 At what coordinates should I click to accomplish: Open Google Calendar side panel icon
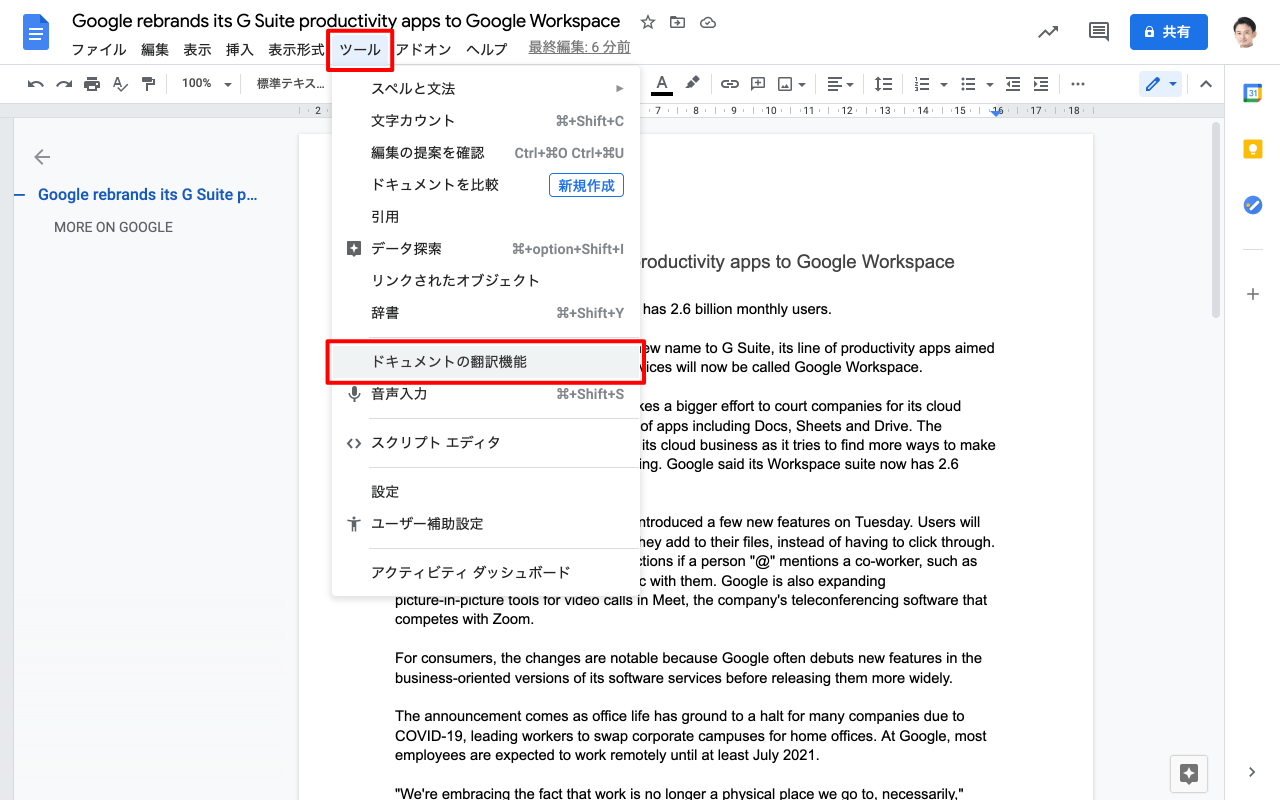1252,93
